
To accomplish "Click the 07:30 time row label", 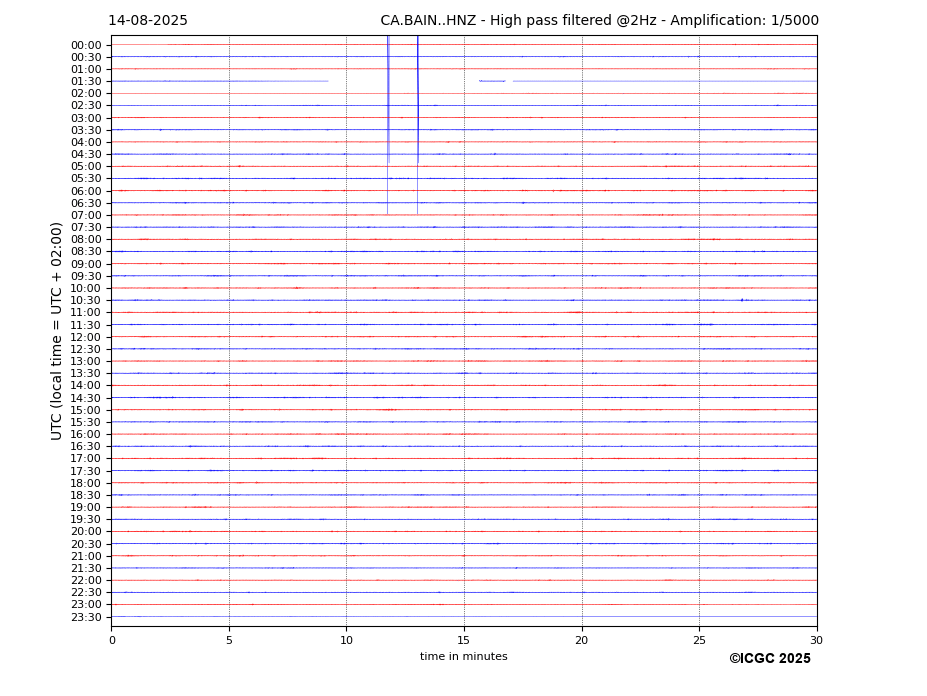I will coord(86,228).
